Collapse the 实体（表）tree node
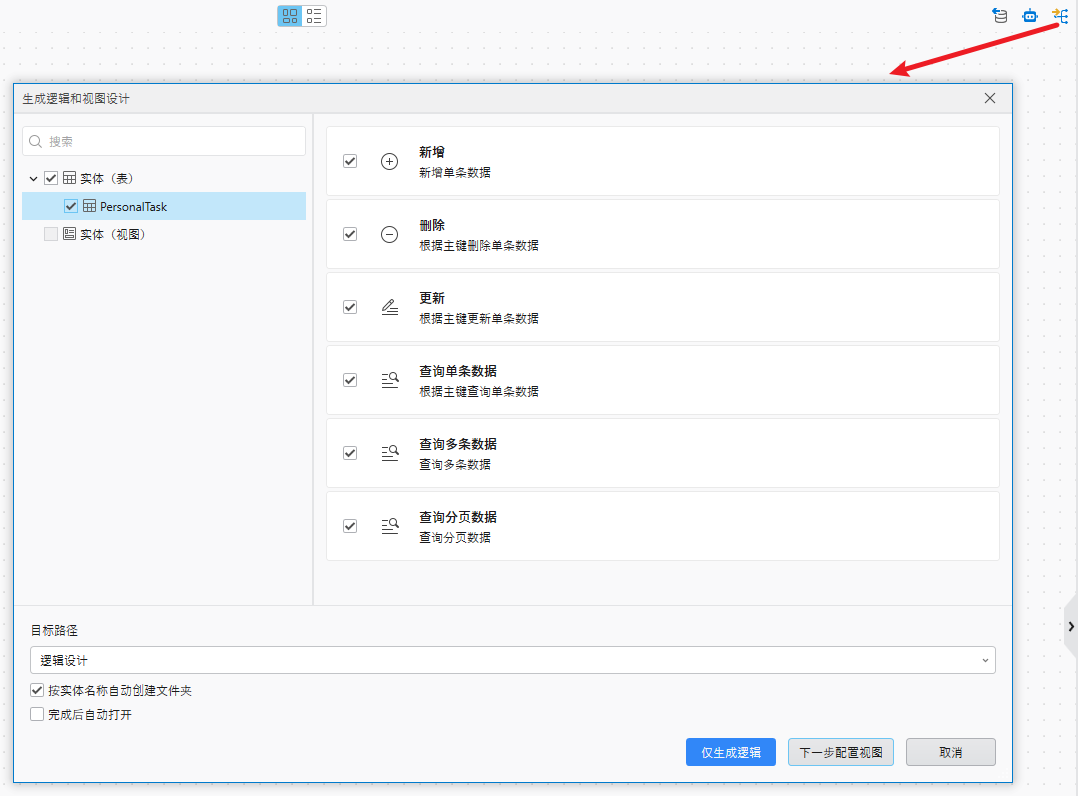Screen dimensions: 1078x796 [x=34, y=179]
